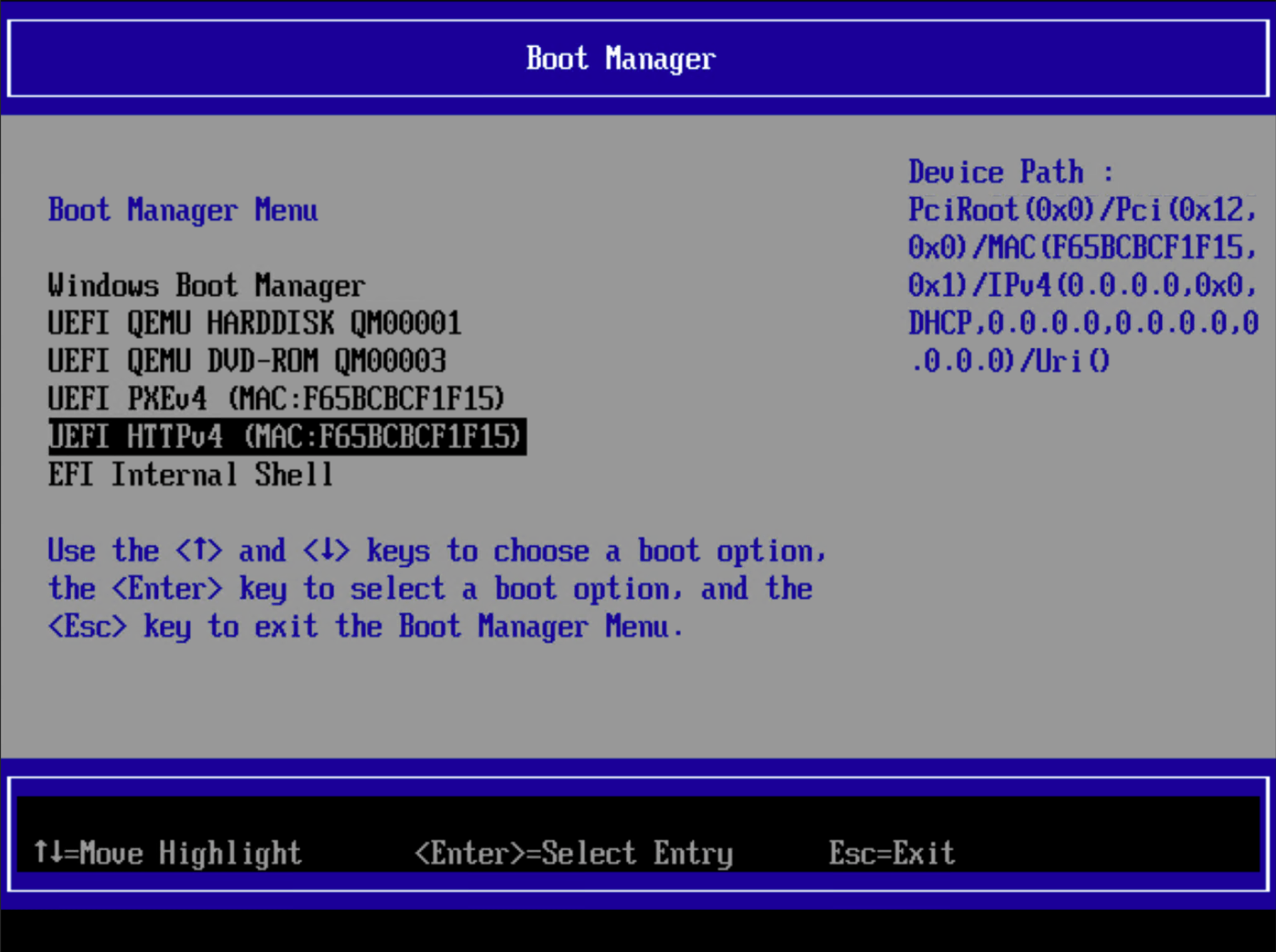Screen dimensions: 1276x952
Task: Select the Windows Boot Manager entry
Action: pos(206,285)
